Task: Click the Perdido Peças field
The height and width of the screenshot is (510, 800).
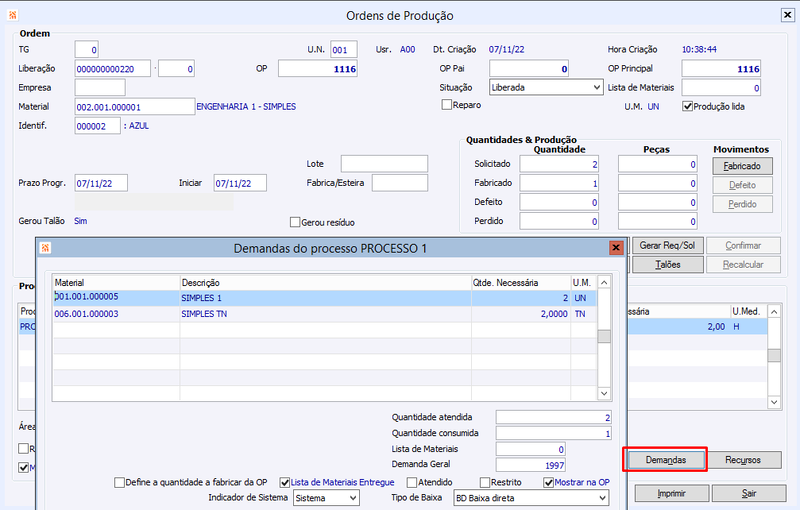Action: [x=658, y=221]
